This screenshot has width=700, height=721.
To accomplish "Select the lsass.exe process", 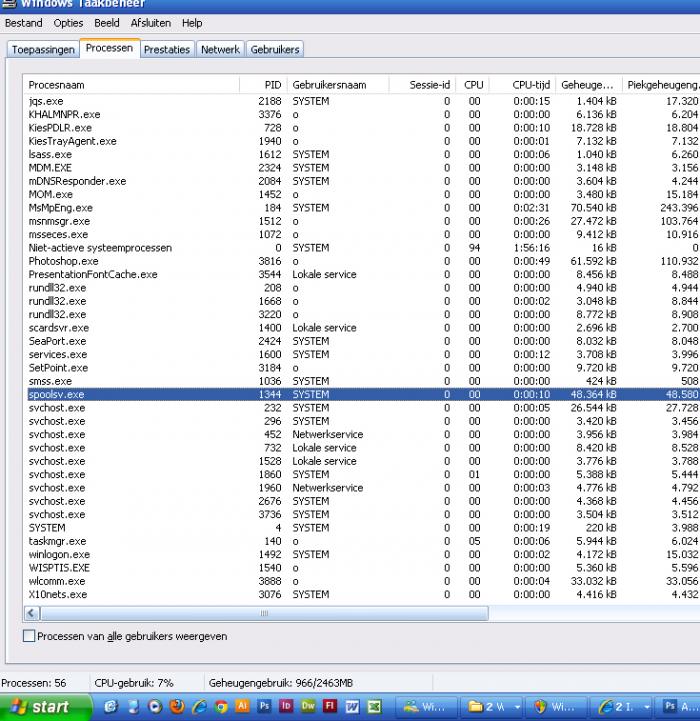I will [363, 154].
